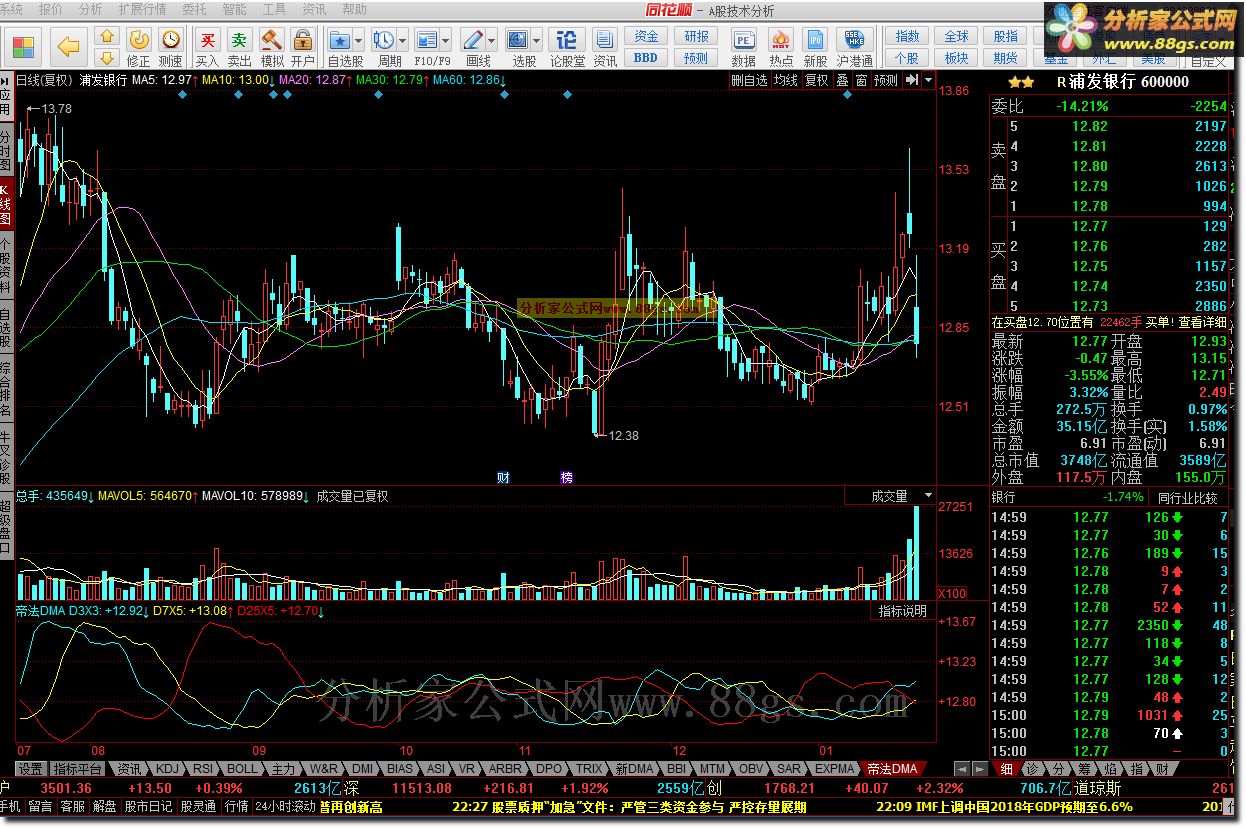Open the 超级盘口 sidebar panel
The width and height of the screenshot is (1246, 828).
point(5,527)
